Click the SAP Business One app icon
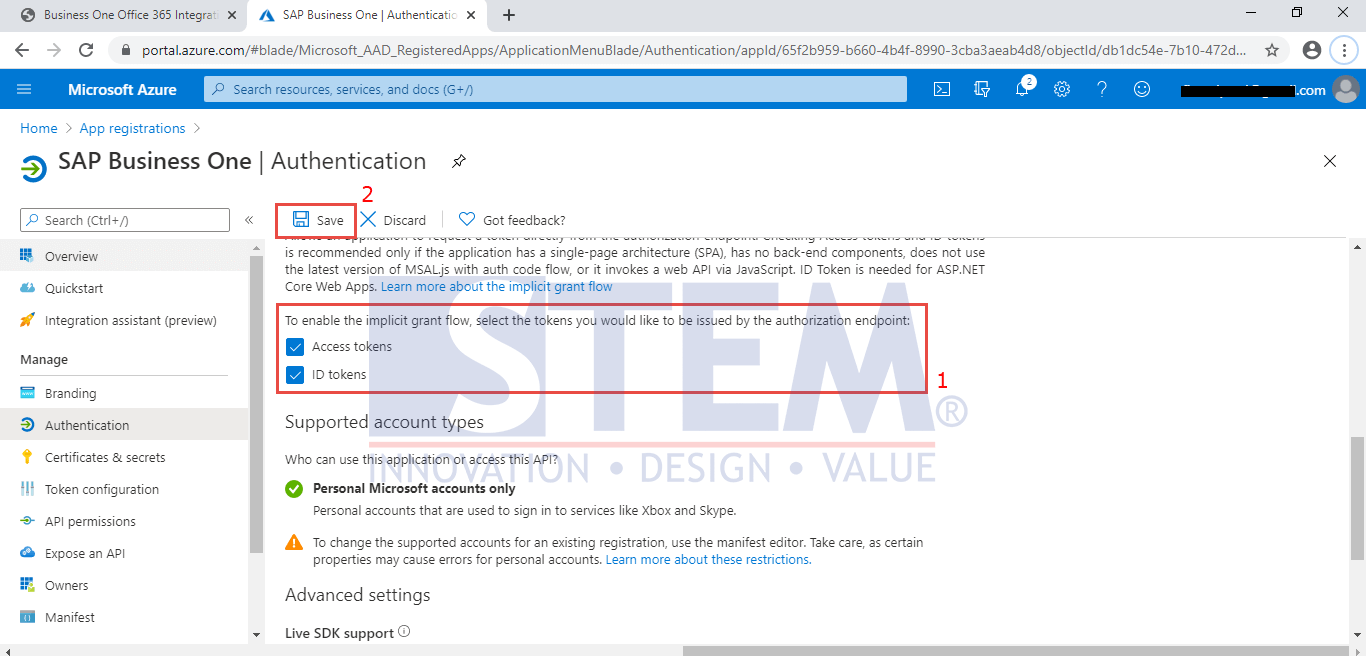This screenshot has height=656, width=1366. pyautogui.click(x=33, y=168)
